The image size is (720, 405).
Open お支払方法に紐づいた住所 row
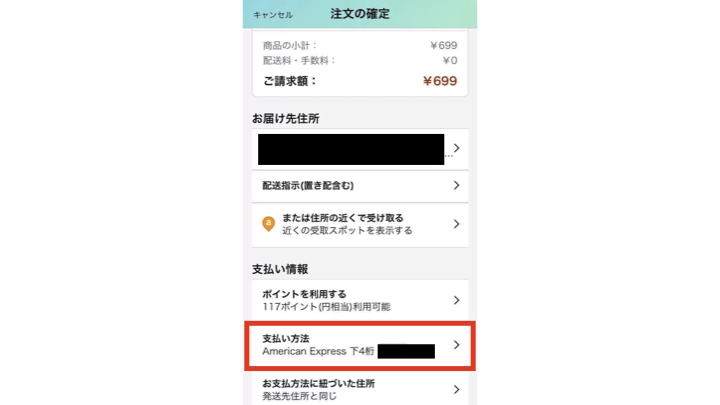tap(360, 389)
